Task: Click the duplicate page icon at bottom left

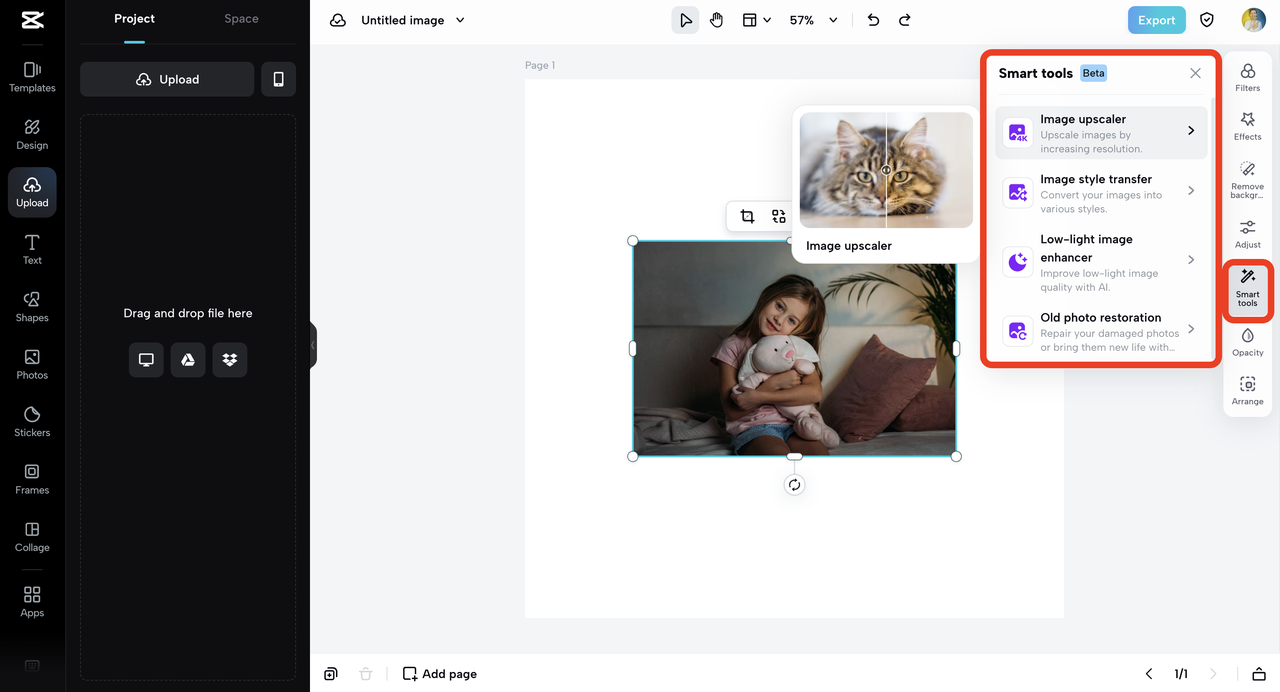Action: 331,674
